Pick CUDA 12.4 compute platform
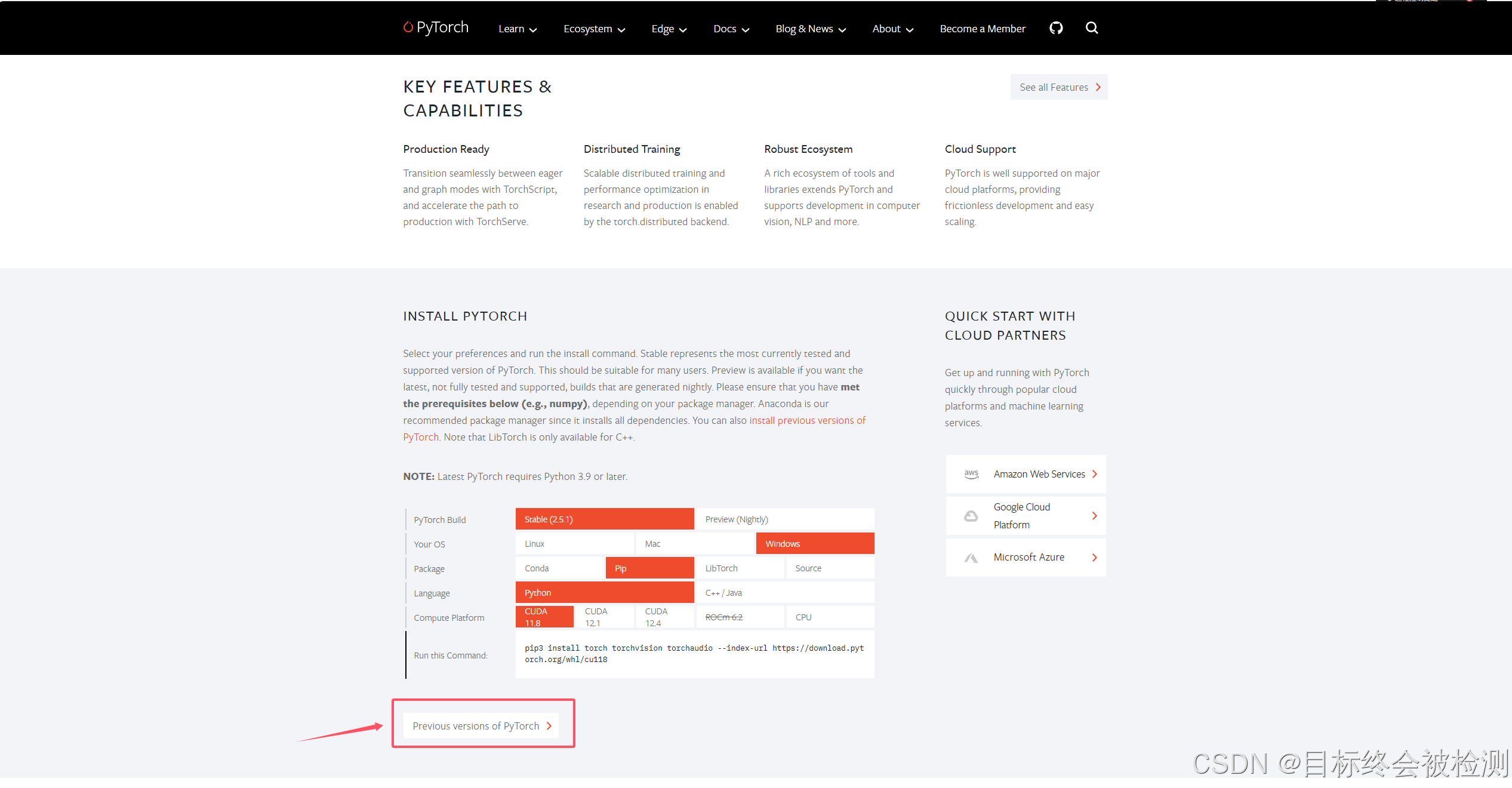1512x788 pixels. tap(664, 617)
